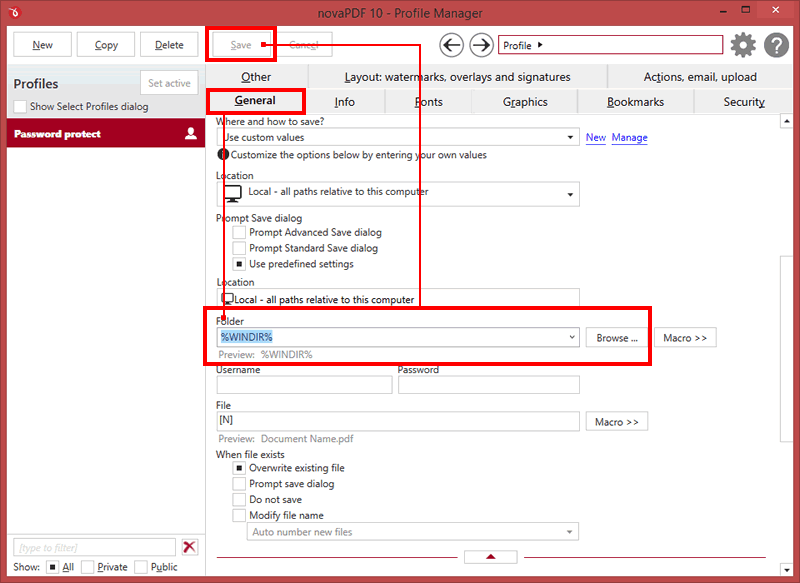The image size is (800, 583).
Task: Open help with the question mark icon
Action: tap(777, 45)
